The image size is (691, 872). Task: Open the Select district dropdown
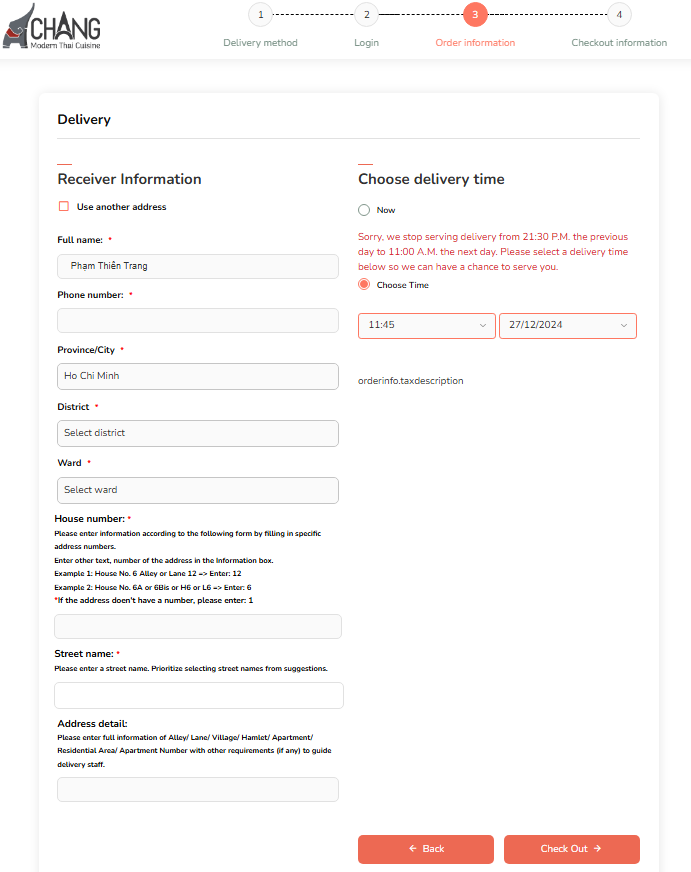[x=198, y=433]
